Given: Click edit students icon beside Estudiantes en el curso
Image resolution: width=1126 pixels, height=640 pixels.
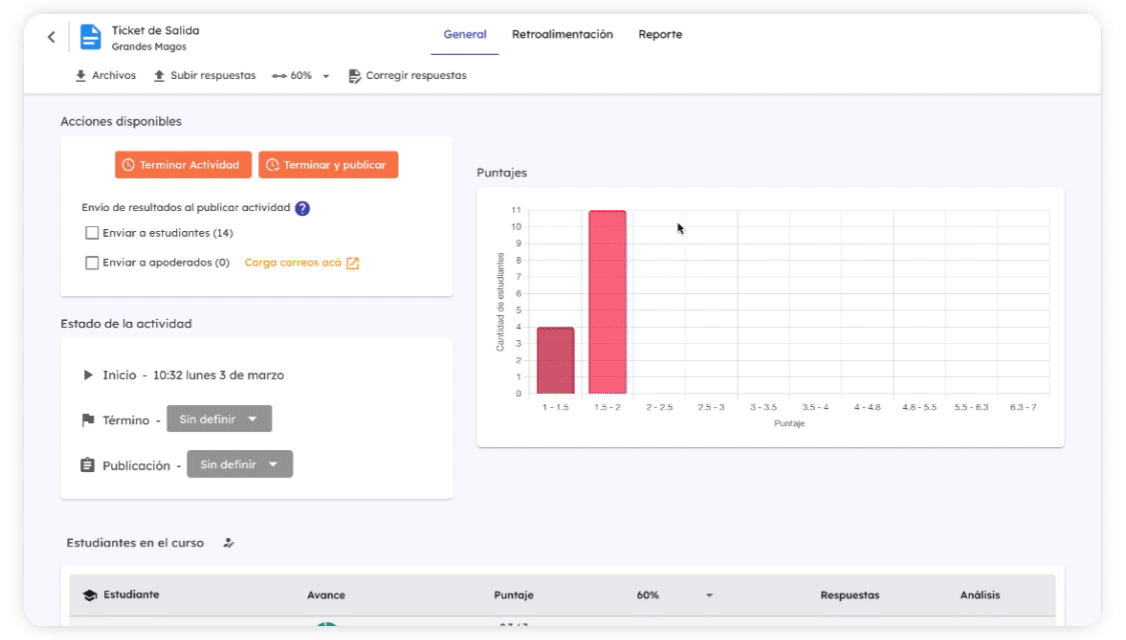Looking at the screenshot, I should 229,543.
